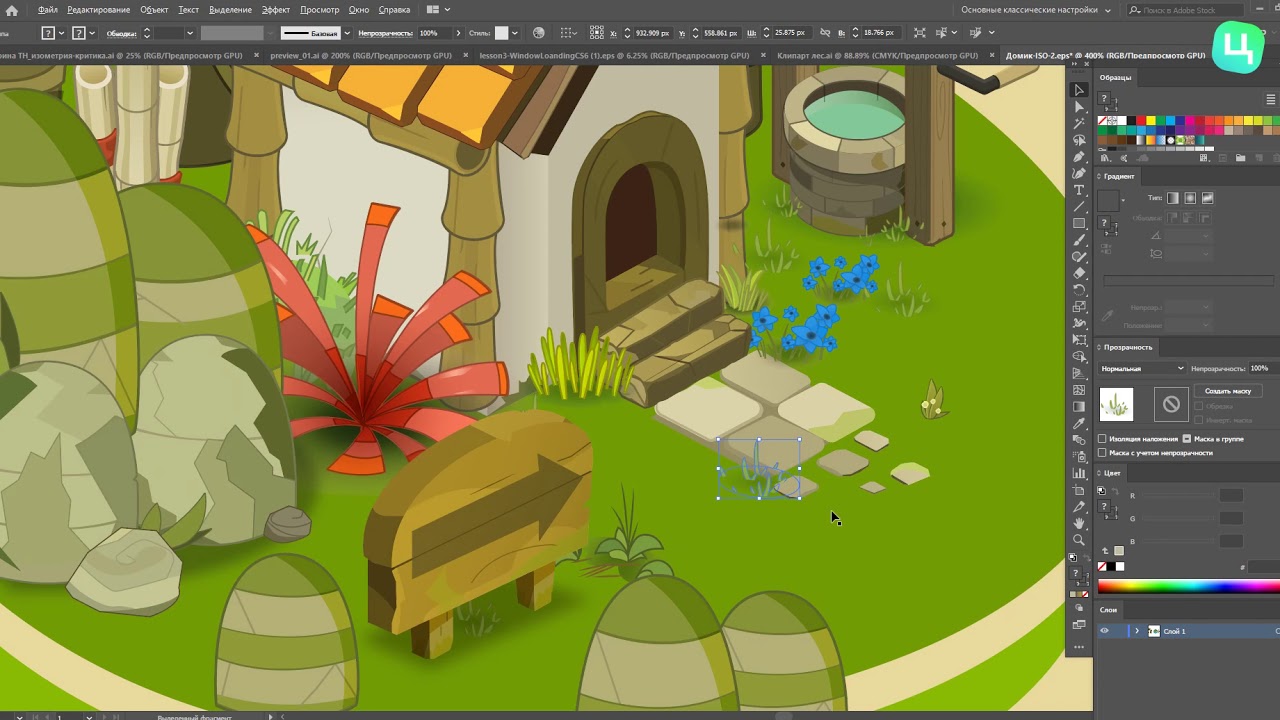Select the Pen tool

click(x=1079, y=157)
